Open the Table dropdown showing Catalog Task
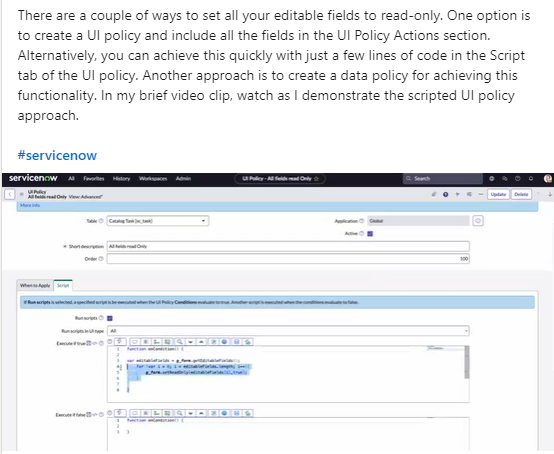This screenshot has height=454, width=554. click(158, 221)
